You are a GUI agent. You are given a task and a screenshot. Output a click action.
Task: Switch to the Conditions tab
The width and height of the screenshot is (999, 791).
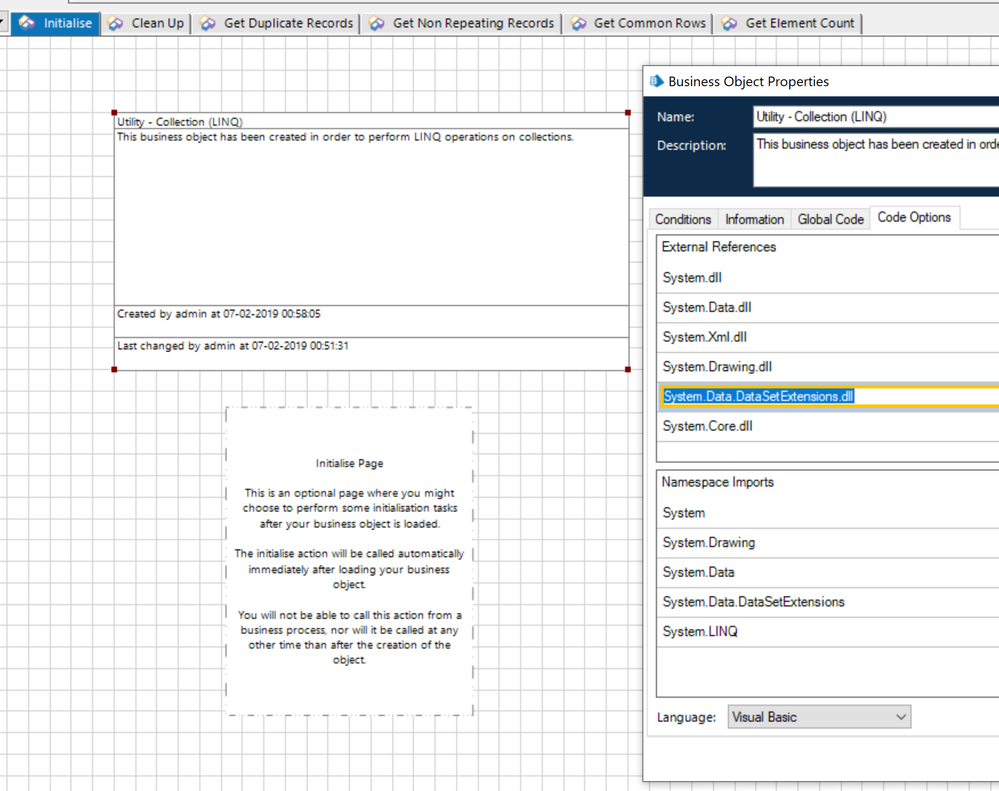[x=683, y=219]
